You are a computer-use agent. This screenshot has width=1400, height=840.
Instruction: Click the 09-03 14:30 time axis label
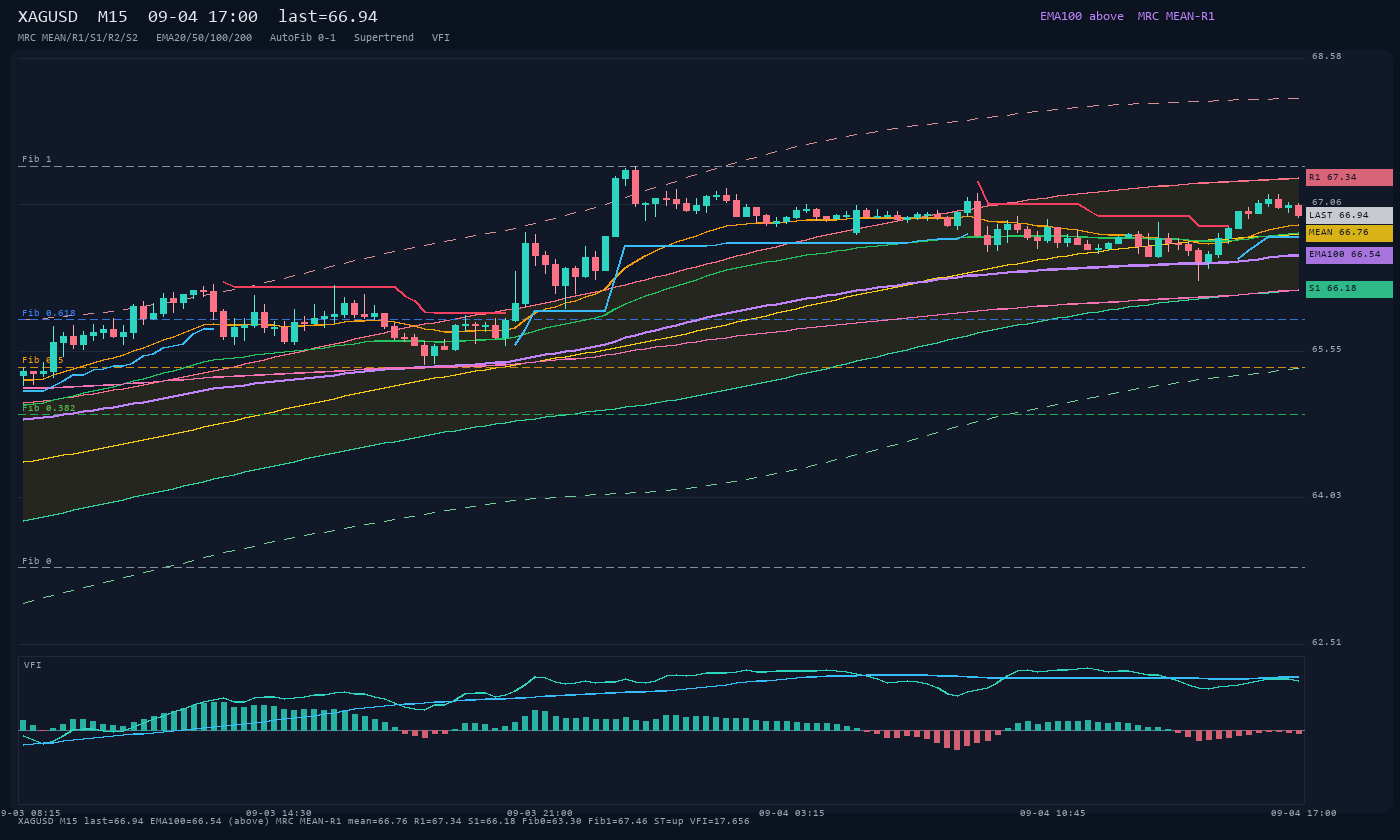pos(279,813)
